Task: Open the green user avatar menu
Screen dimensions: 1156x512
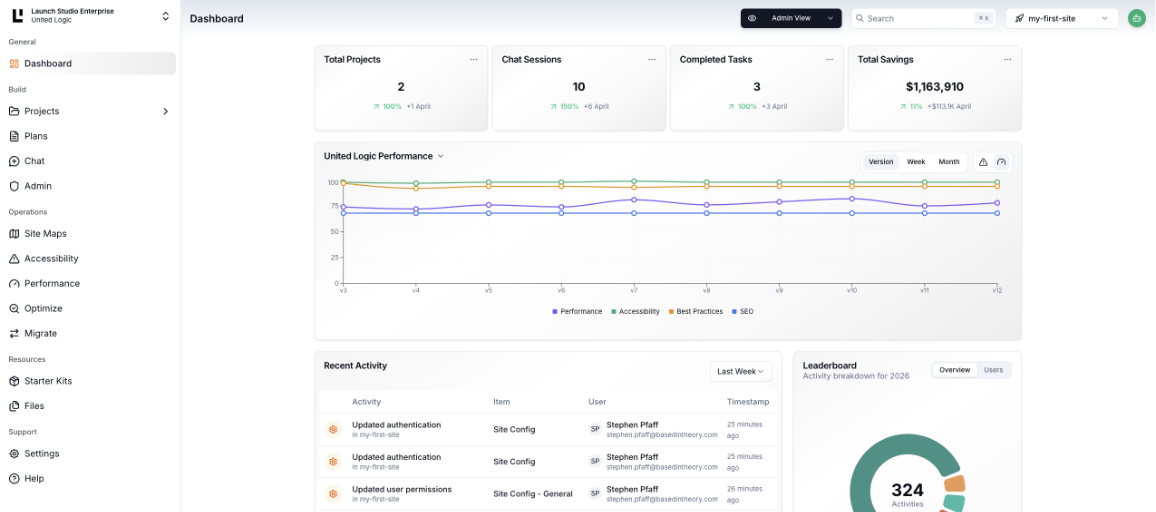Action: (1136, 18)
